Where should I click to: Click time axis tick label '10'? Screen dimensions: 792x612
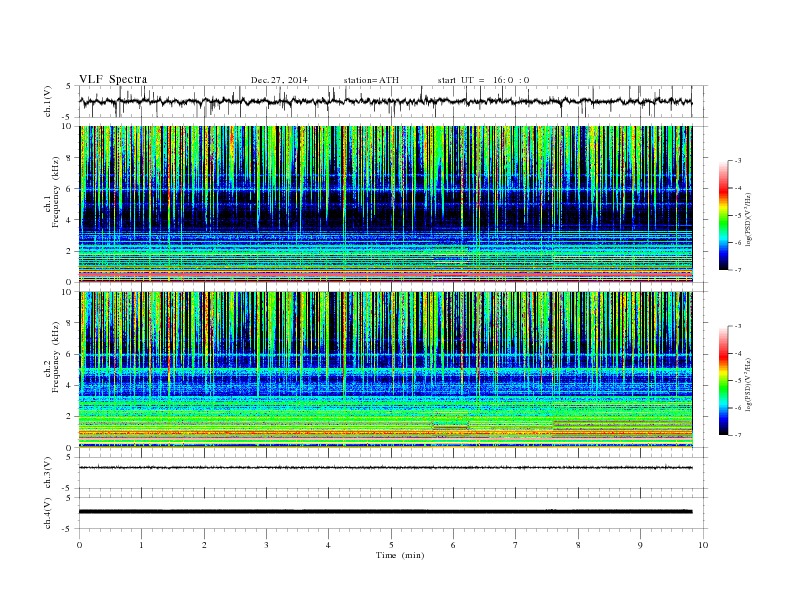click(703, 545)
